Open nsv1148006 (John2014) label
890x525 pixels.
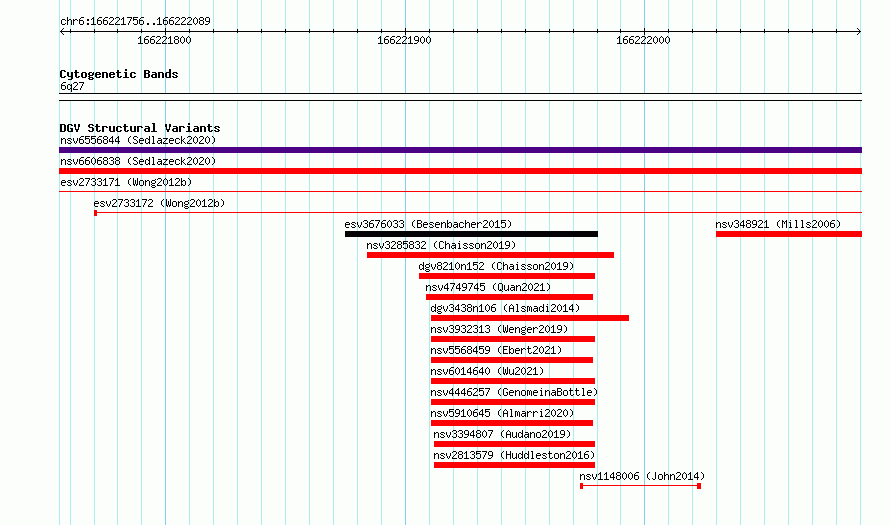click(642, 476)
